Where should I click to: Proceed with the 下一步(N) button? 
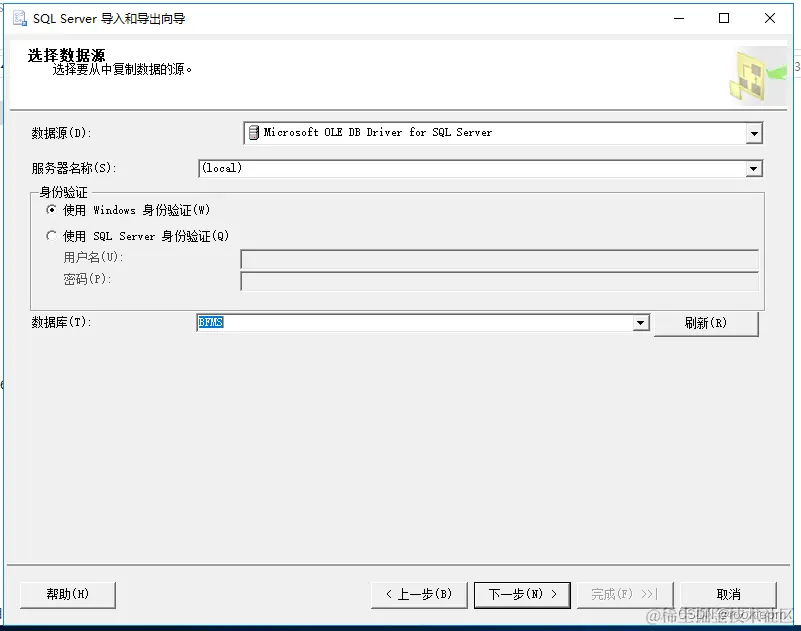[x=522, y=595]
